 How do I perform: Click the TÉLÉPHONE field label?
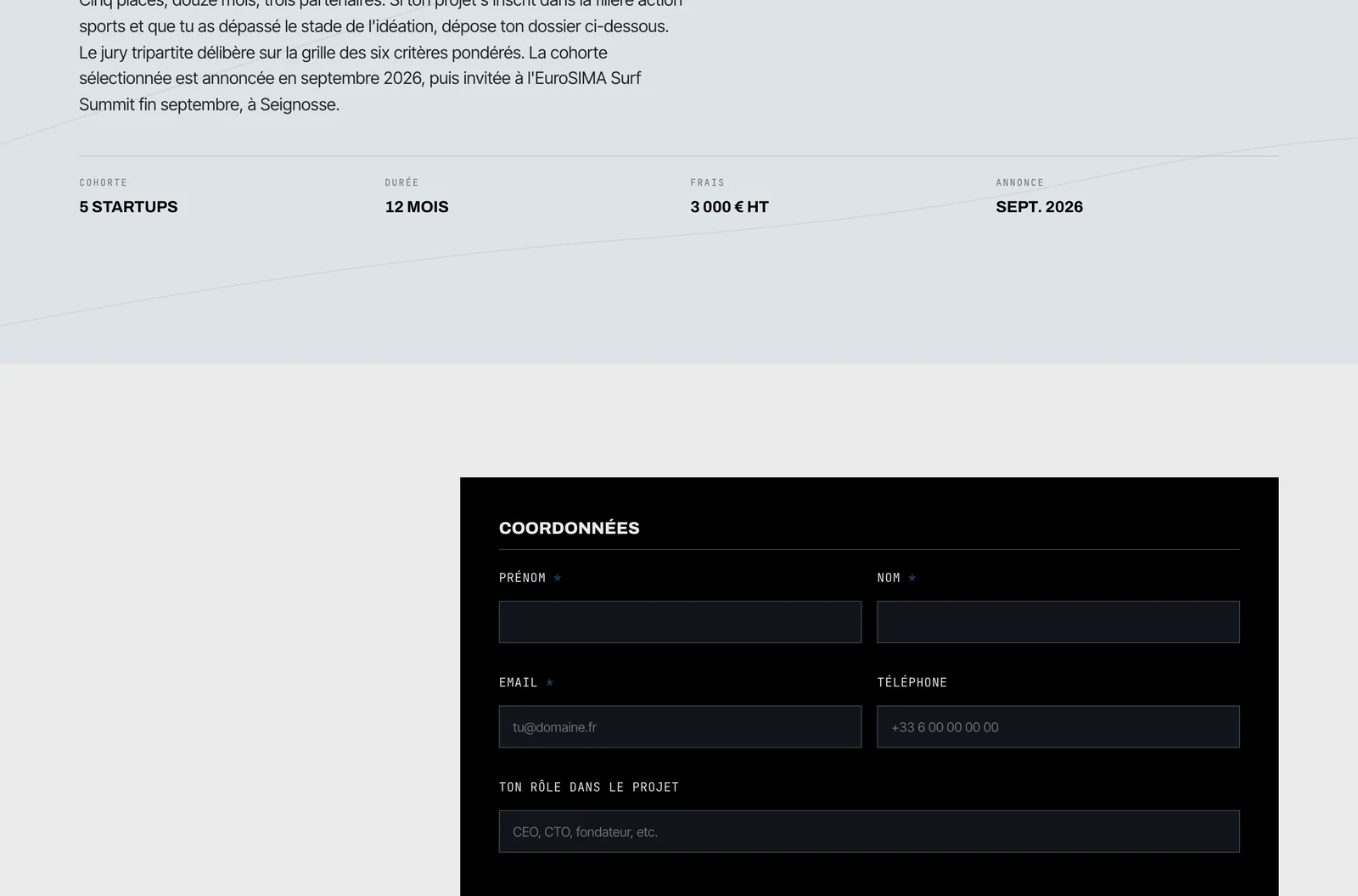tap(912, 682)
